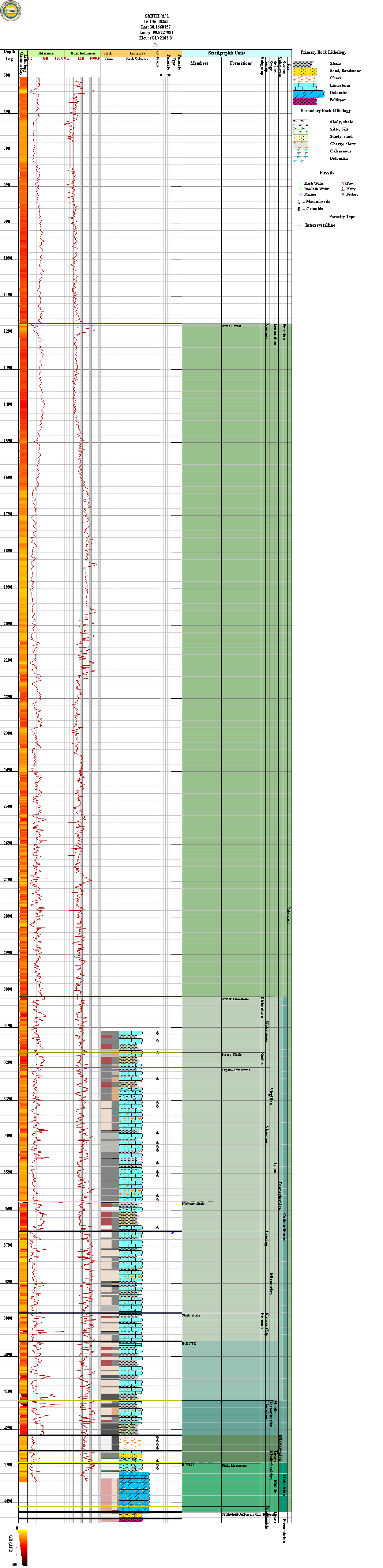Click the Stotler Limestone formation label
The image size is (383, 1568).
(235, 999)
